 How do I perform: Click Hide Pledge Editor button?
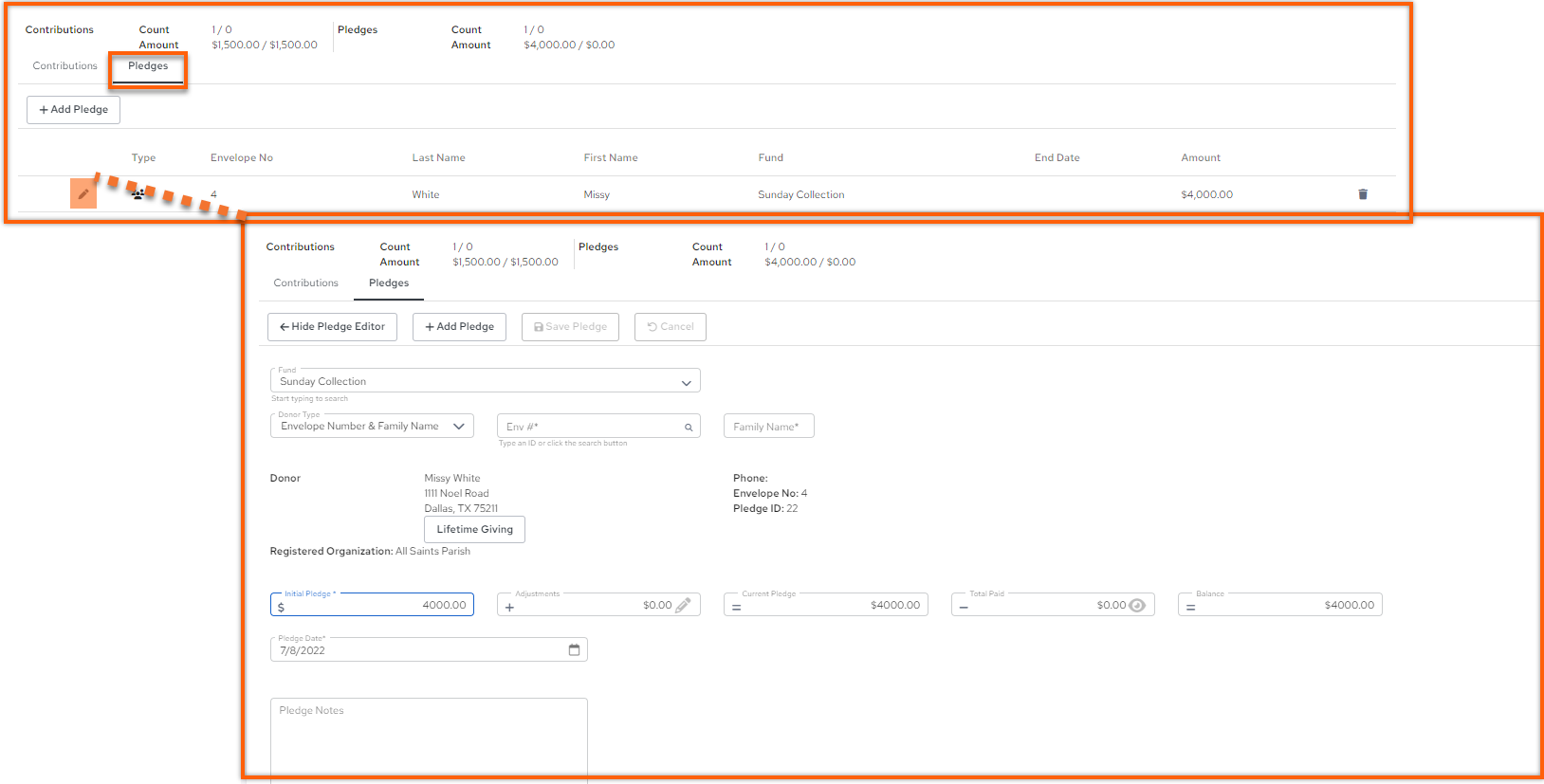332,327
